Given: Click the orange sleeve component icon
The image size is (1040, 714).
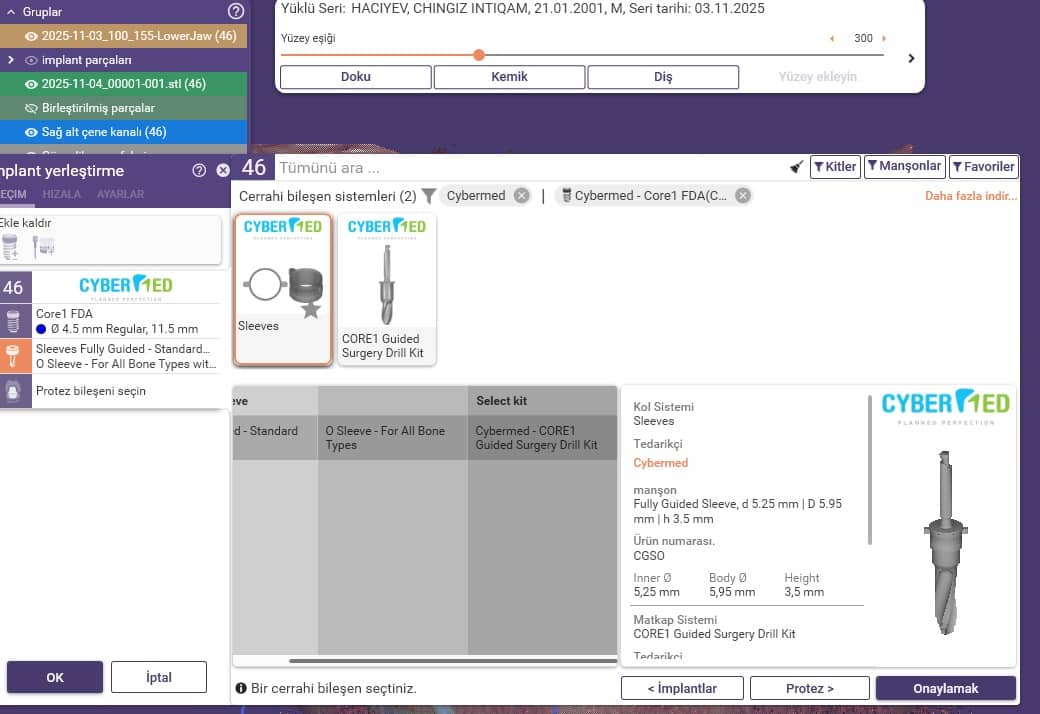Looking at the screenshot, I should tap(13, 356).
